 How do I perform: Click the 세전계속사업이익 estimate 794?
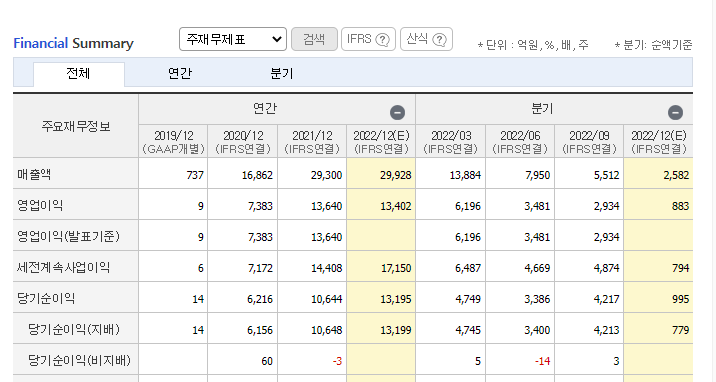coord(680,268)
